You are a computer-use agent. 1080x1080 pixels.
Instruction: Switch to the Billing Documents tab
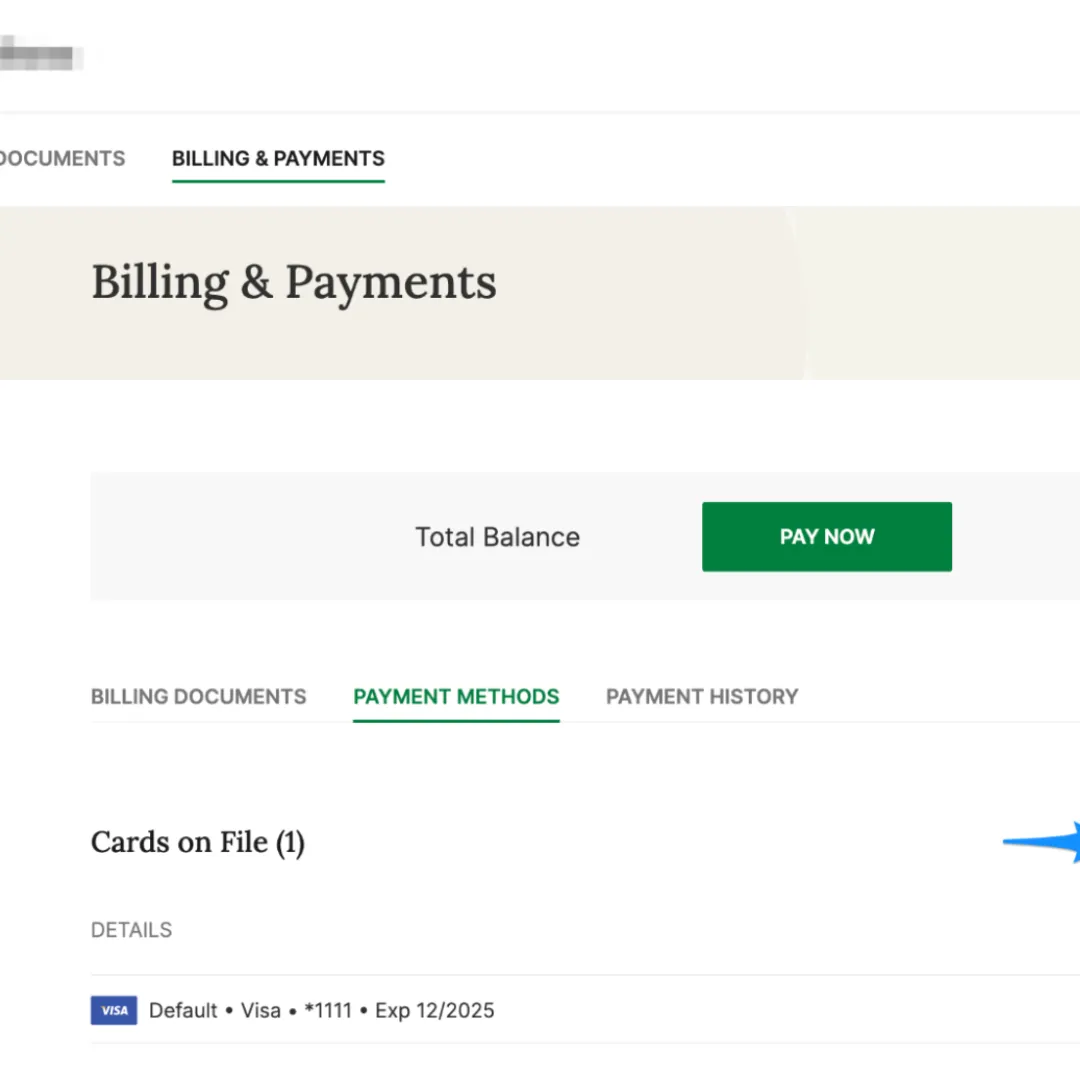point(198,696)
